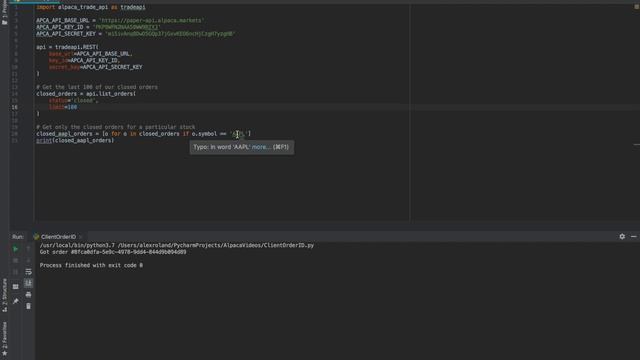Screen dimensions: 640x360
Task: Pin the Run tab with pin icon
Action: pos(15,301)
